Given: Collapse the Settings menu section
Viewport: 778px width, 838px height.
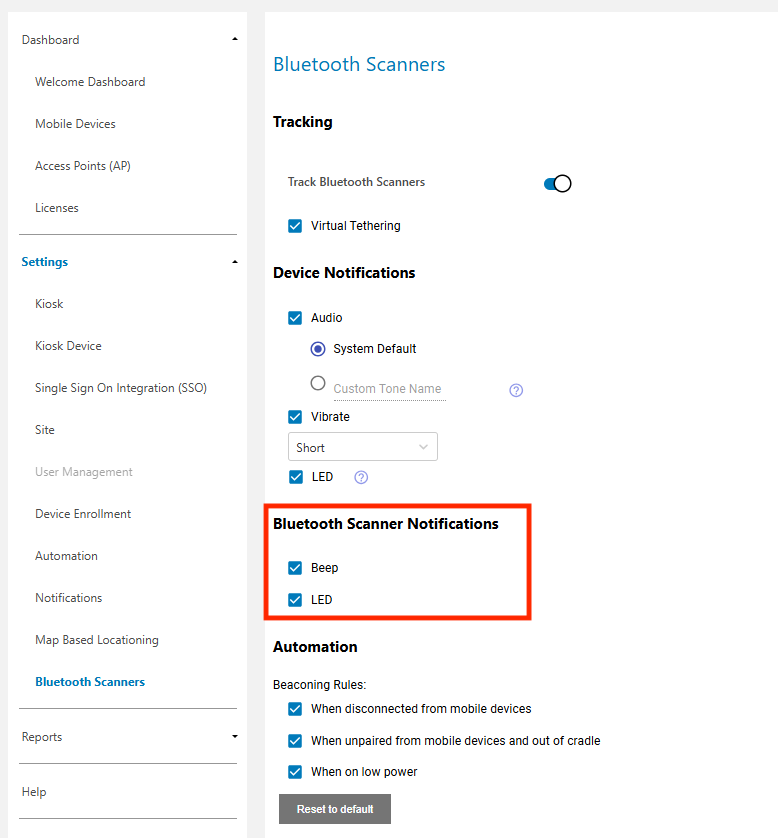Looking at the screenshot, I should (235, 262).
